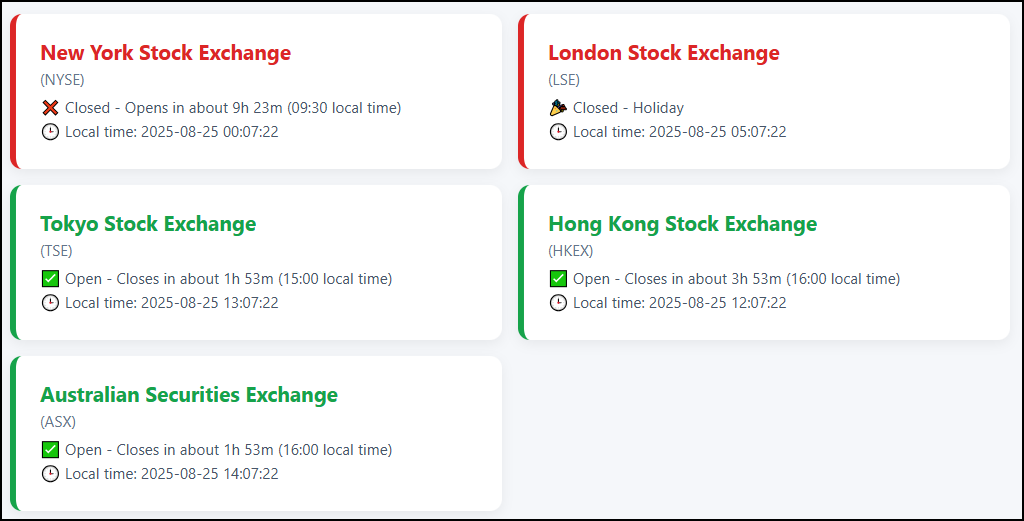Image resolution: width=1024 pixels, height=521 pixels.
Task: Click the clock icon in the Tokyo card
Action: [x=50, y=303]
